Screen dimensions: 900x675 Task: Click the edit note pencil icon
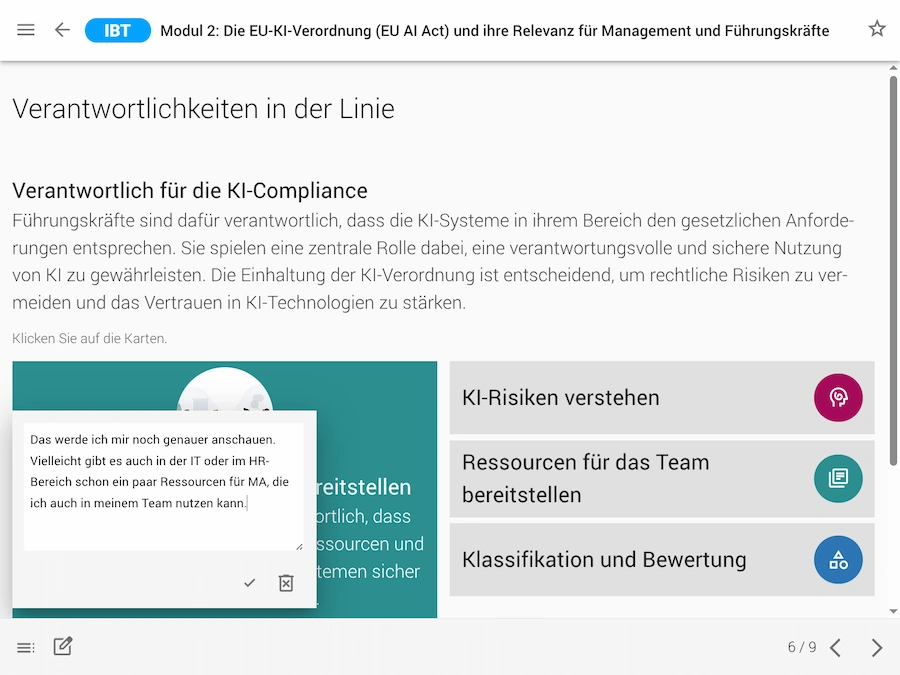coord(63,646)
